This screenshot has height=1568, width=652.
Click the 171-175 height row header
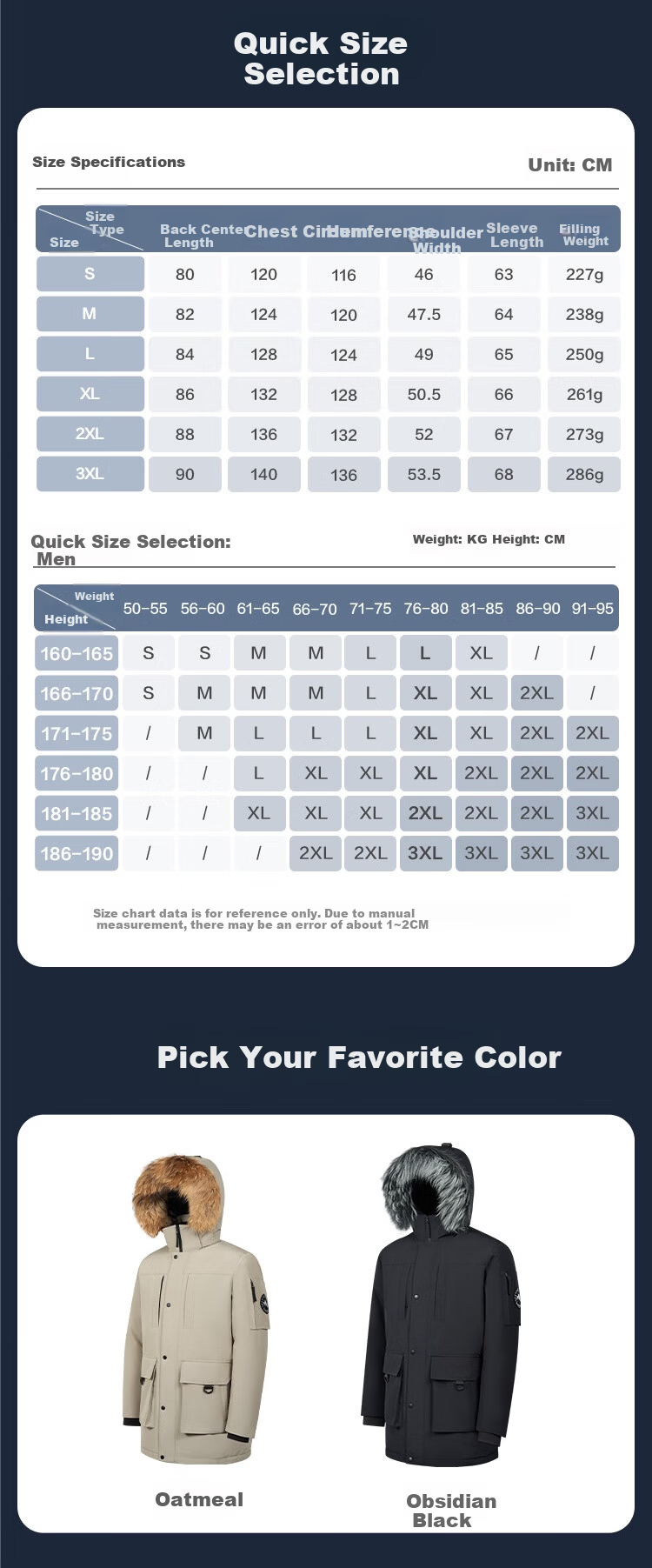click(77, 733)
